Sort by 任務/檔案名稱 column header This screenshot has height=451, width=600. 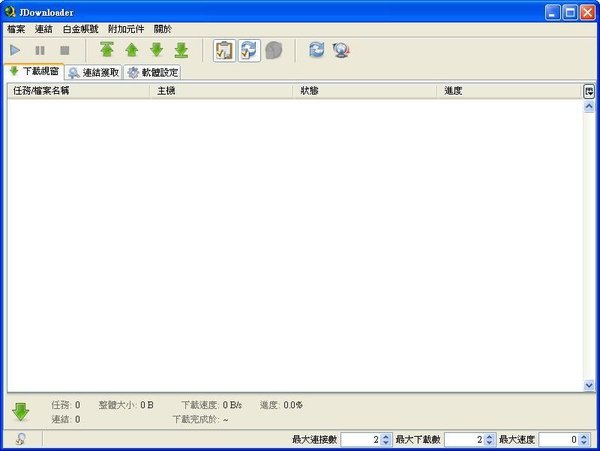78,91
